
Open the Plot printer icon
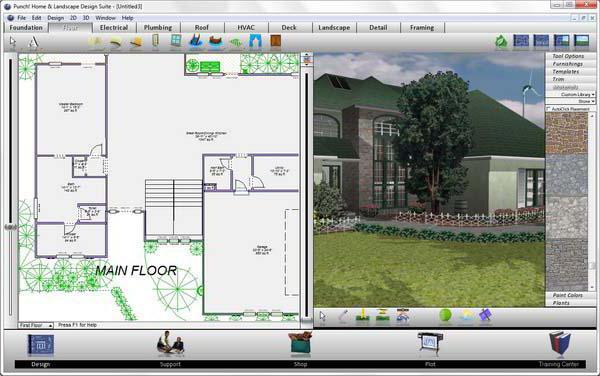coord(430,344)
